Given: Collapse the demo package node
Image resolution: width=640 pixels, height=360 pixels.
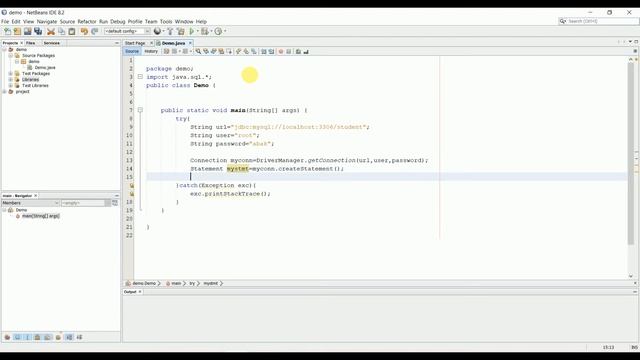Looking at the screenshot, I should pyautogui.click(x=17, y=62).
